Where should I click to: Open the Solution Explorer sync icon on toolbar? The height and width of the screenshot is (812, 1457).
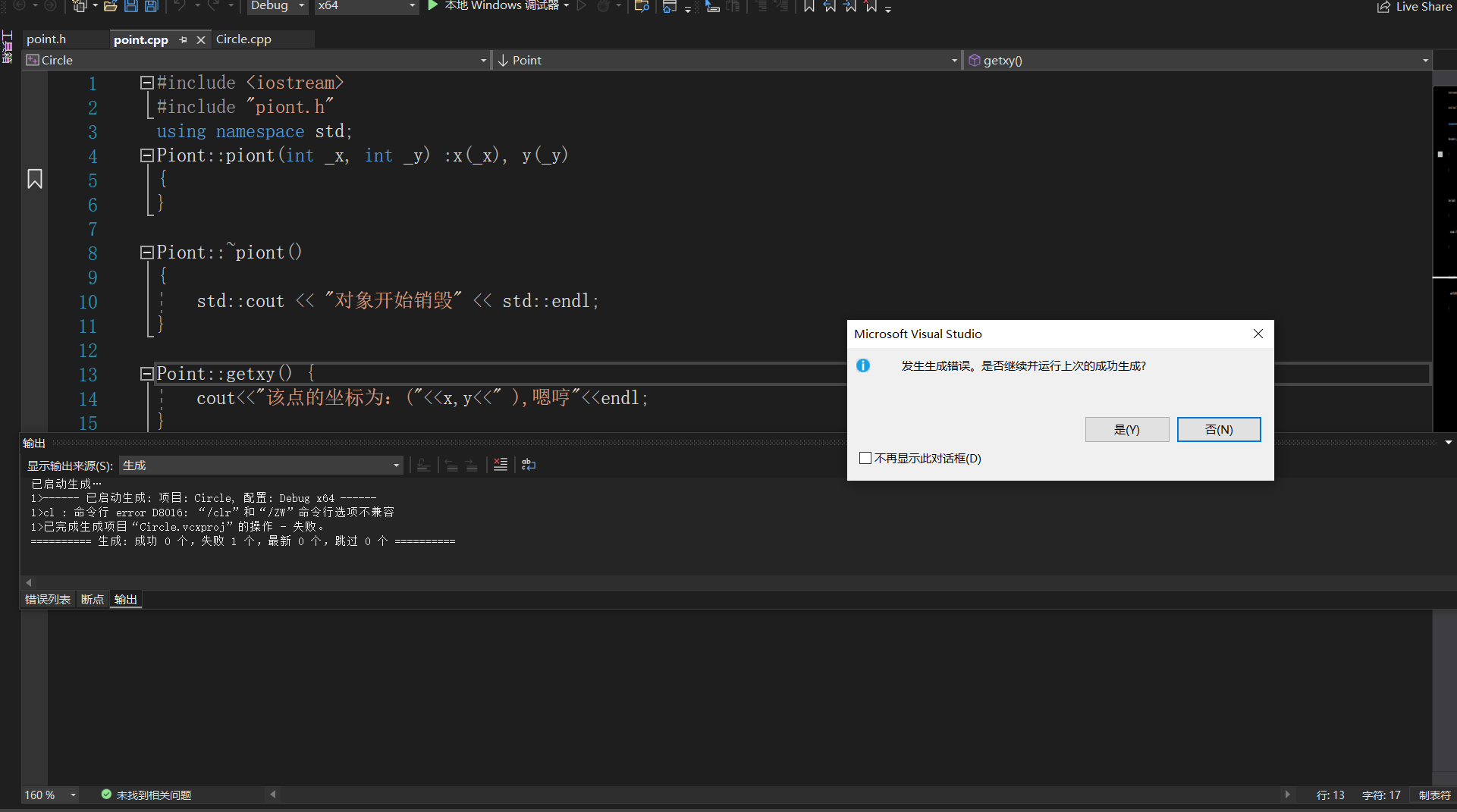click(x=642, y=7)
